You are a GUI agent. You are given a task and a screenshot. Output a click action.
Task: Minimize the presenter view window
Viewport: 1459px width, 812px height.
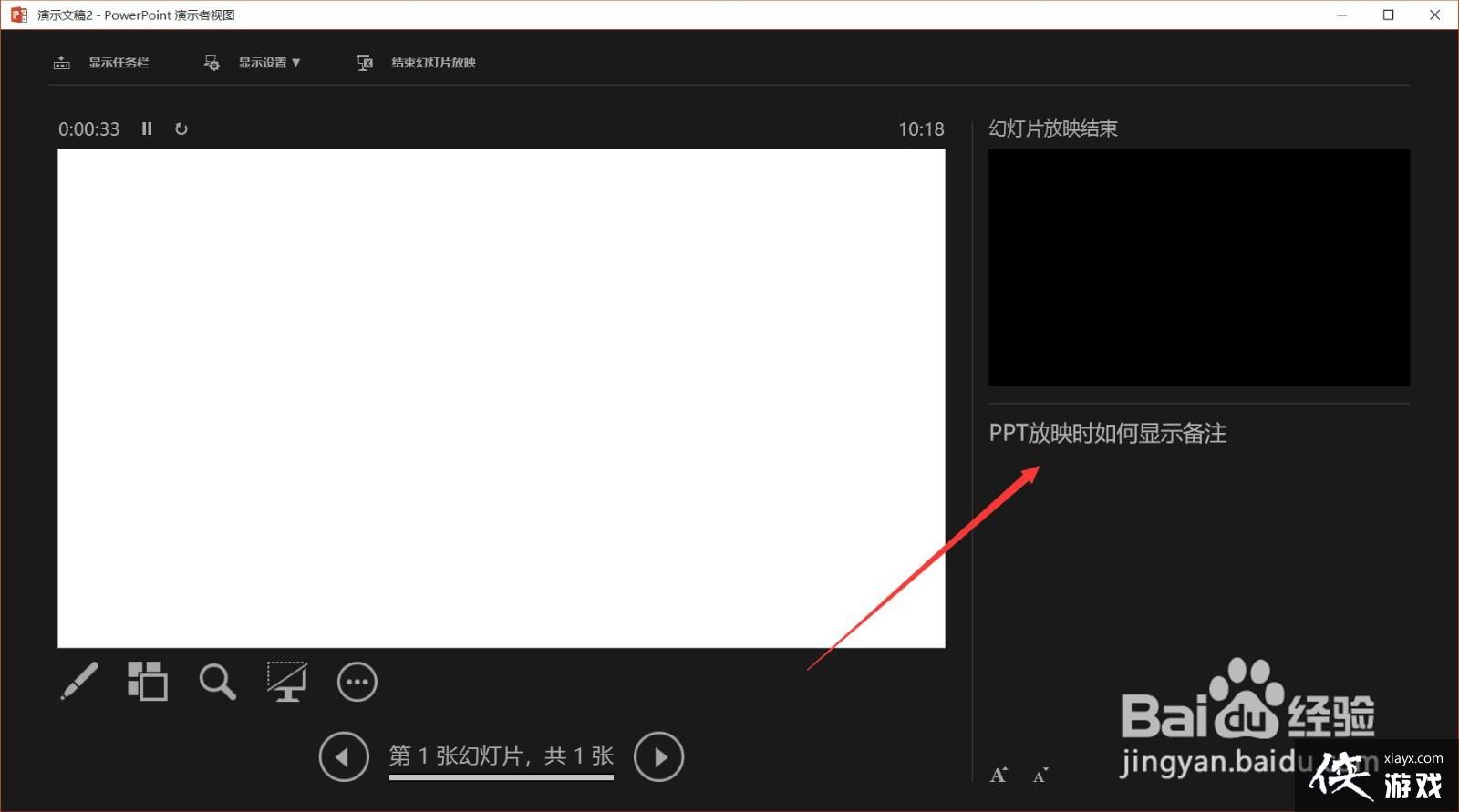coord(1342,15)
